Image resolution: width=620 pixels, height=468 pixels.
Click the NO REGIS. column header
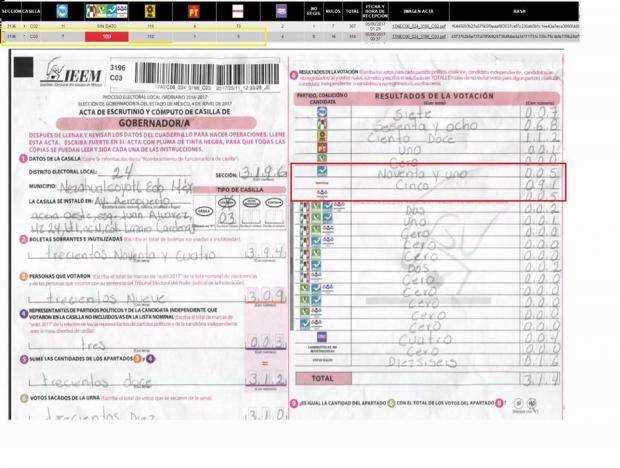click(314, 11)
